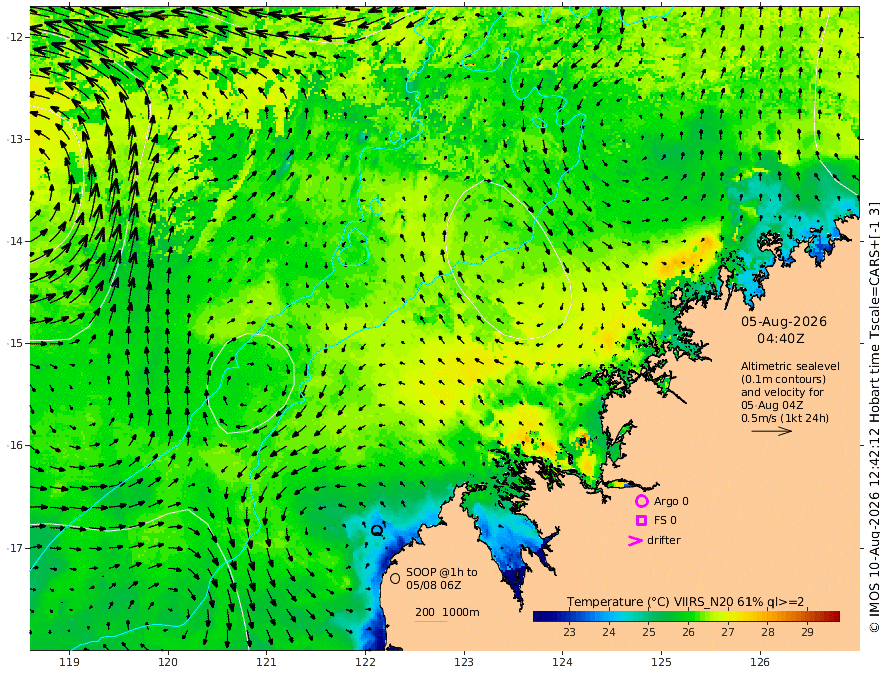Click the 27 tick label under colorbar
Viewport: 880px width, 680px height.
click(728, 632)
